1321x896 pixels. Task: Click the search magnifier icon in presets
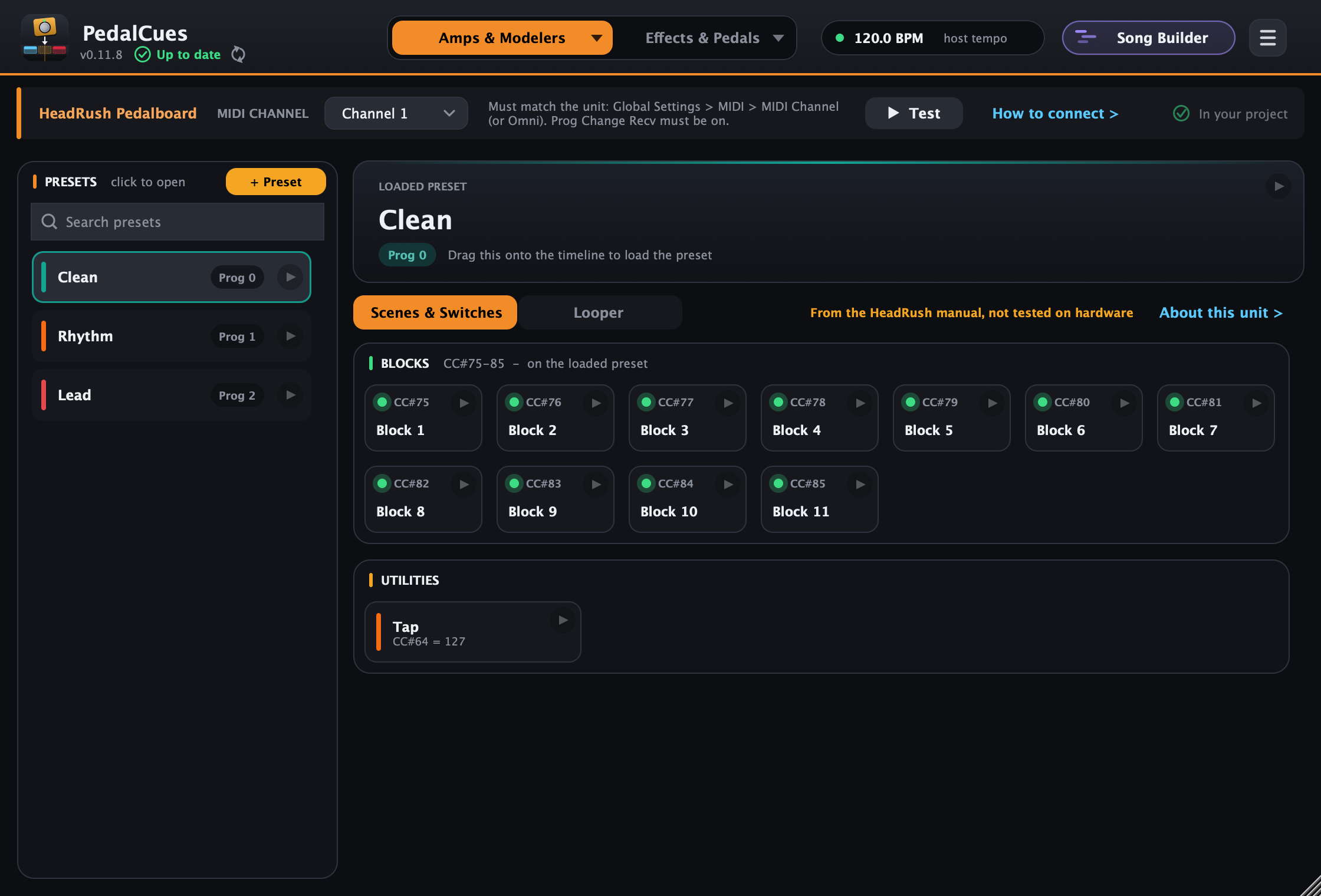(x=49, y=222)
